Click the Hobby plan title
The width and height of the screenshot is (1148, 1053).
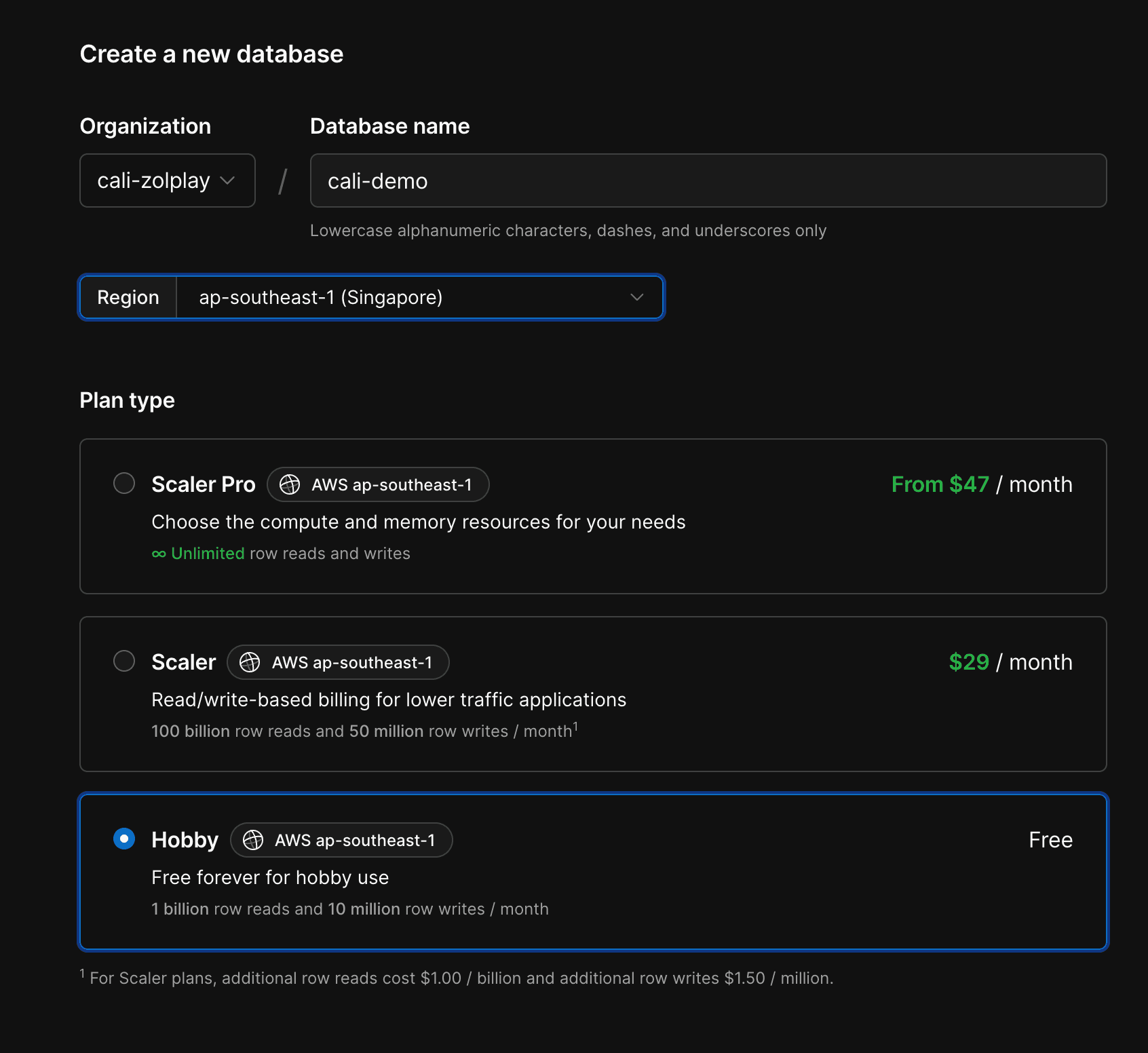tap(185, 840)
